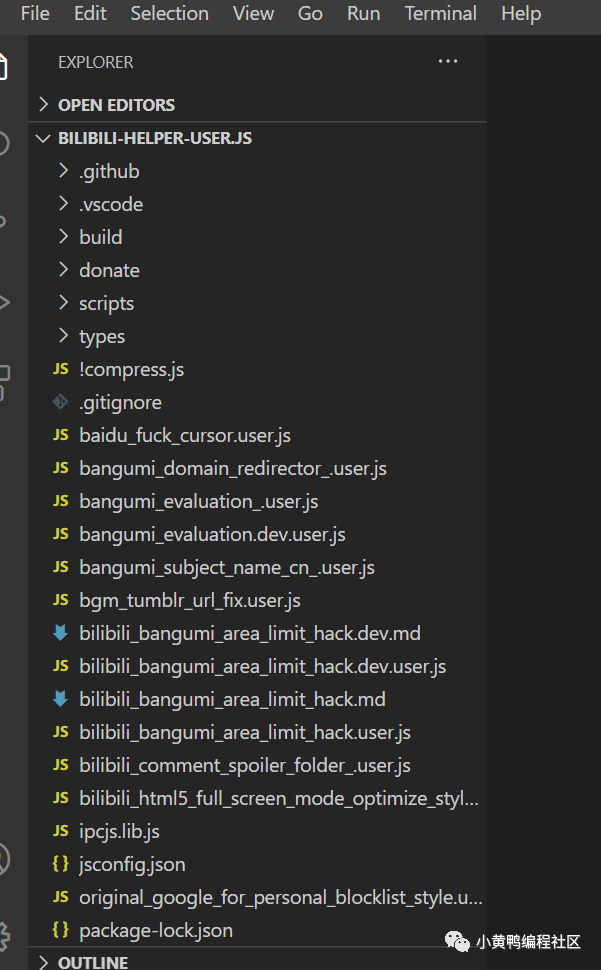601x970 pixels.
Task: Click the Explorer more actions ellipsis
Action: pyautogui.click(x=448, y=61)
